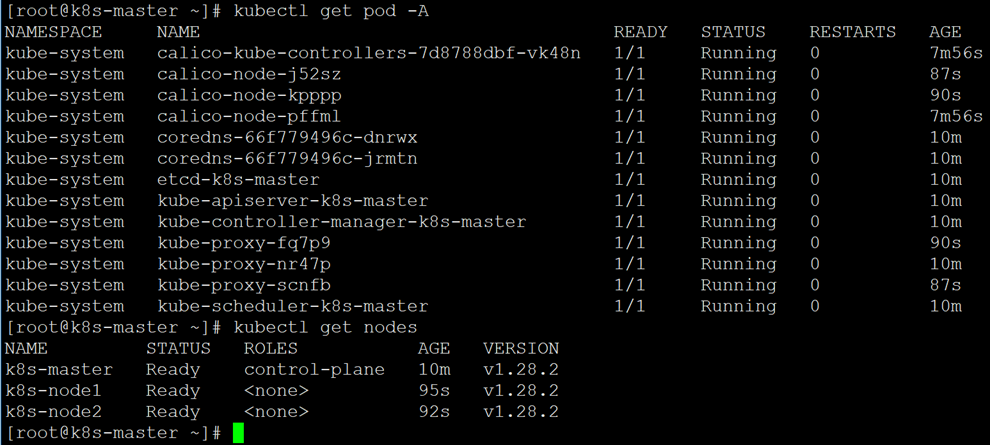Select the kube-apiserver-k8s-master text
Viewport: 990px width, 445px height.
pyautogui.click(x=293, y=201)
